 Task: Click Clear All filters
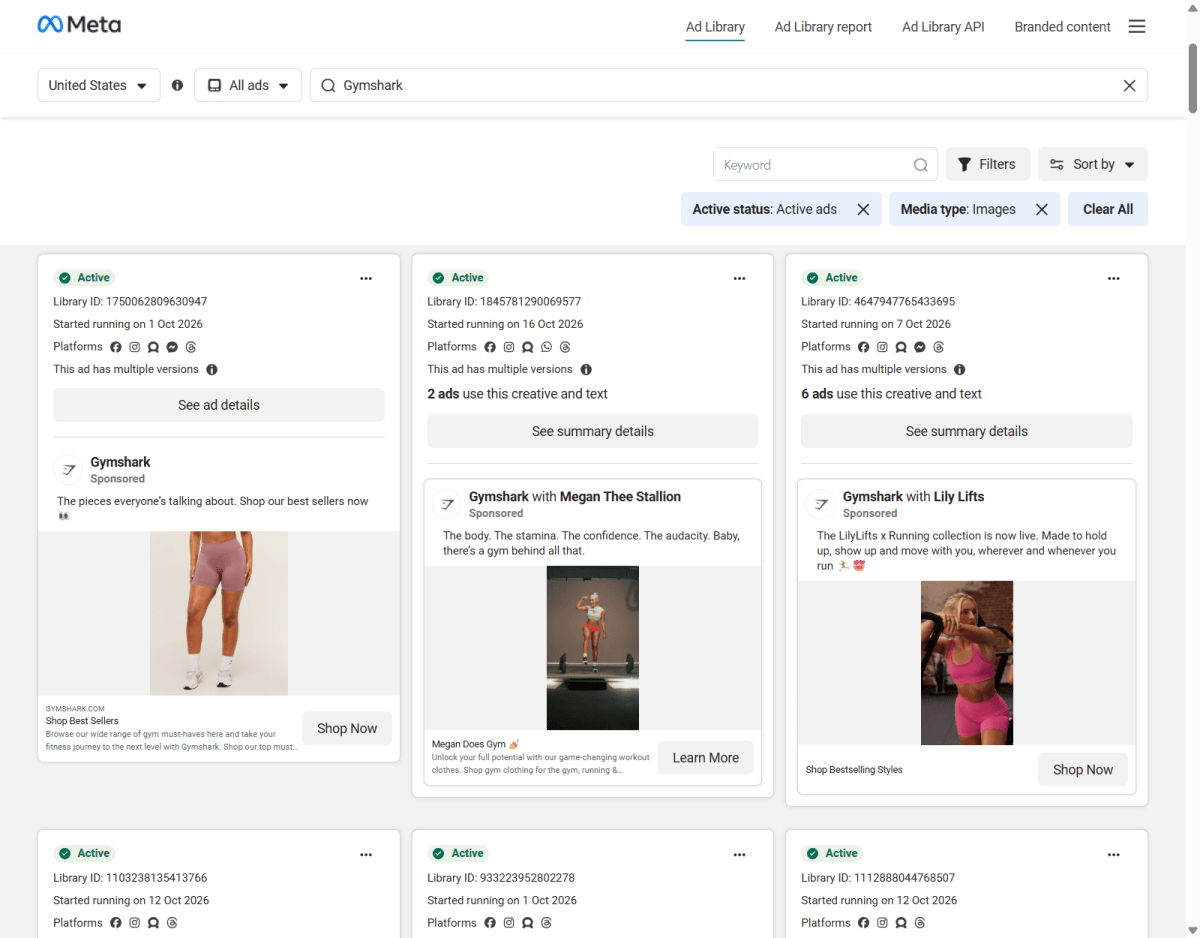1108,209
